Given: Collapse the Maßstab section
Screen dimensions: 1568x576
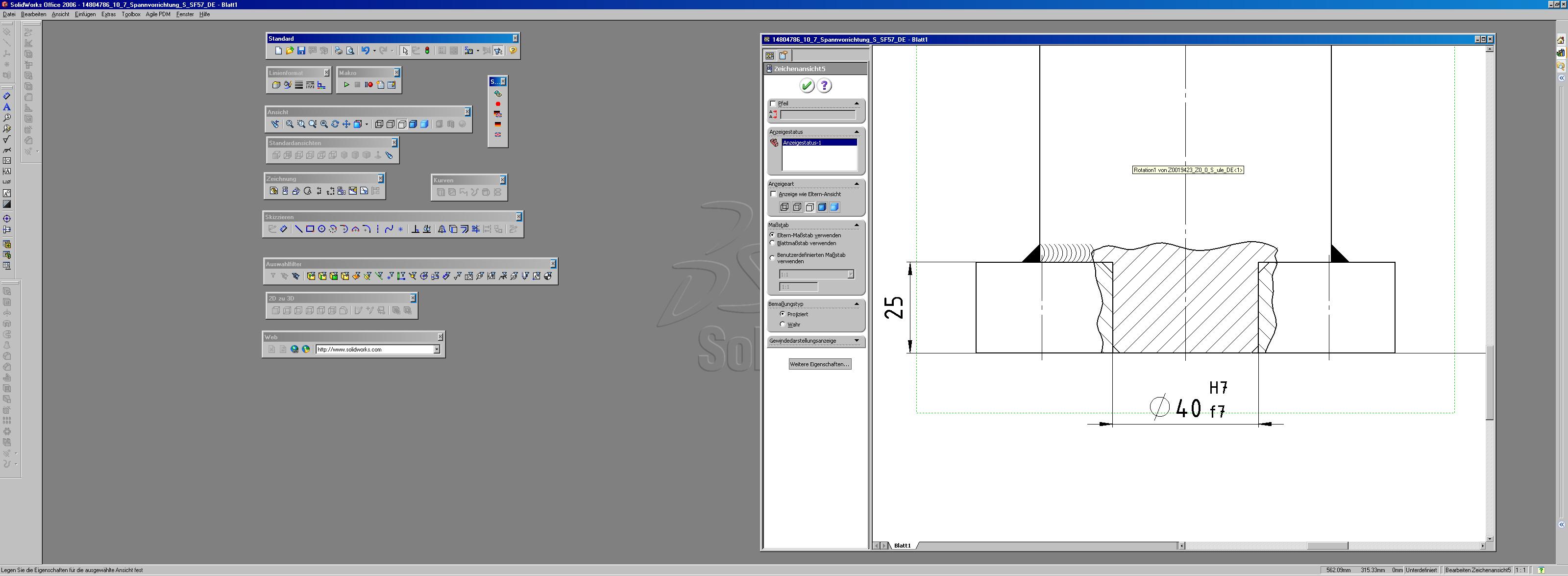Looking at the screenshot, I should tap(857, 225).
